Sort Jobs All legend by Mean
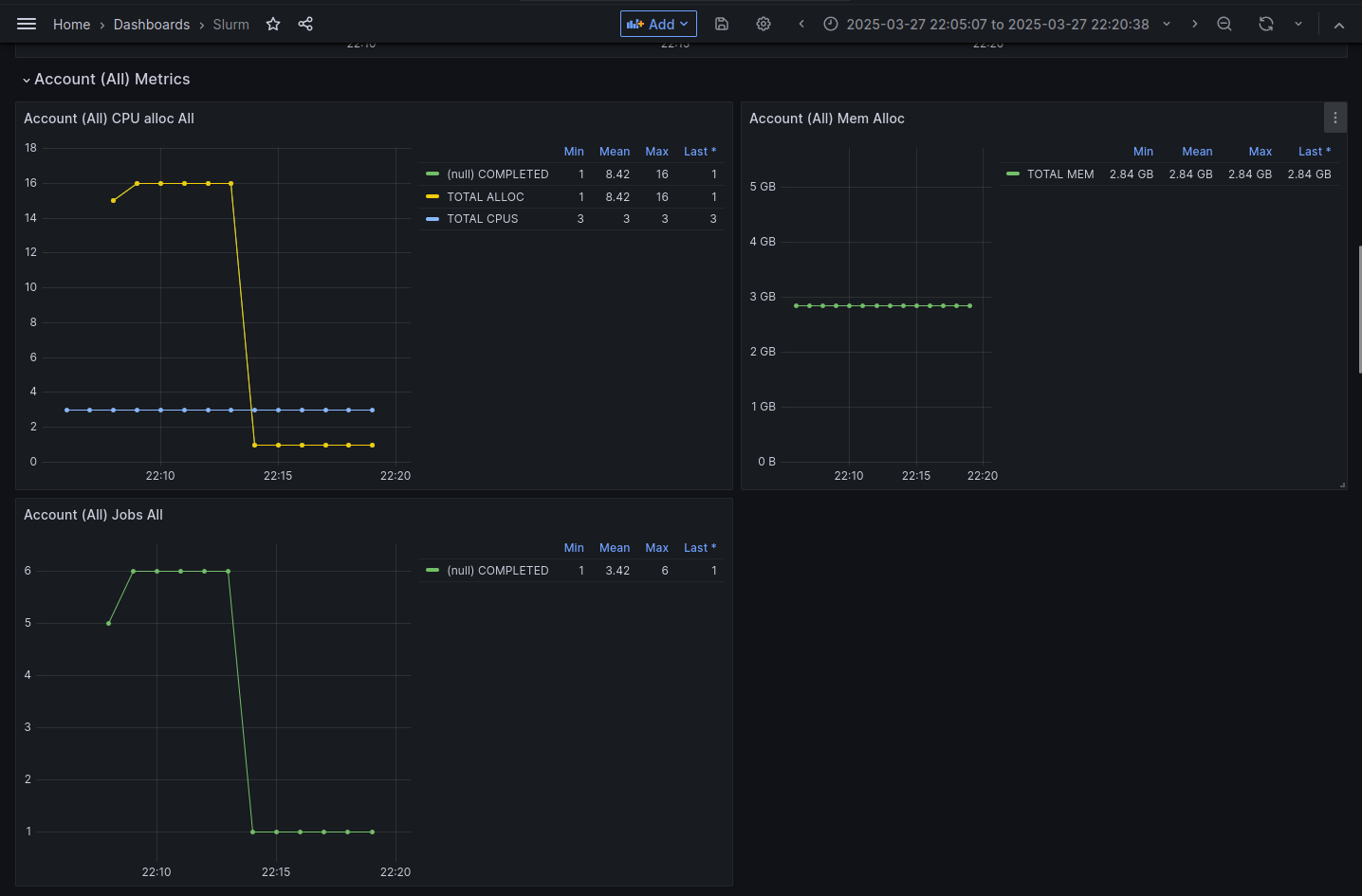Viewport: 1362px width, 896px height. [615, 548]
